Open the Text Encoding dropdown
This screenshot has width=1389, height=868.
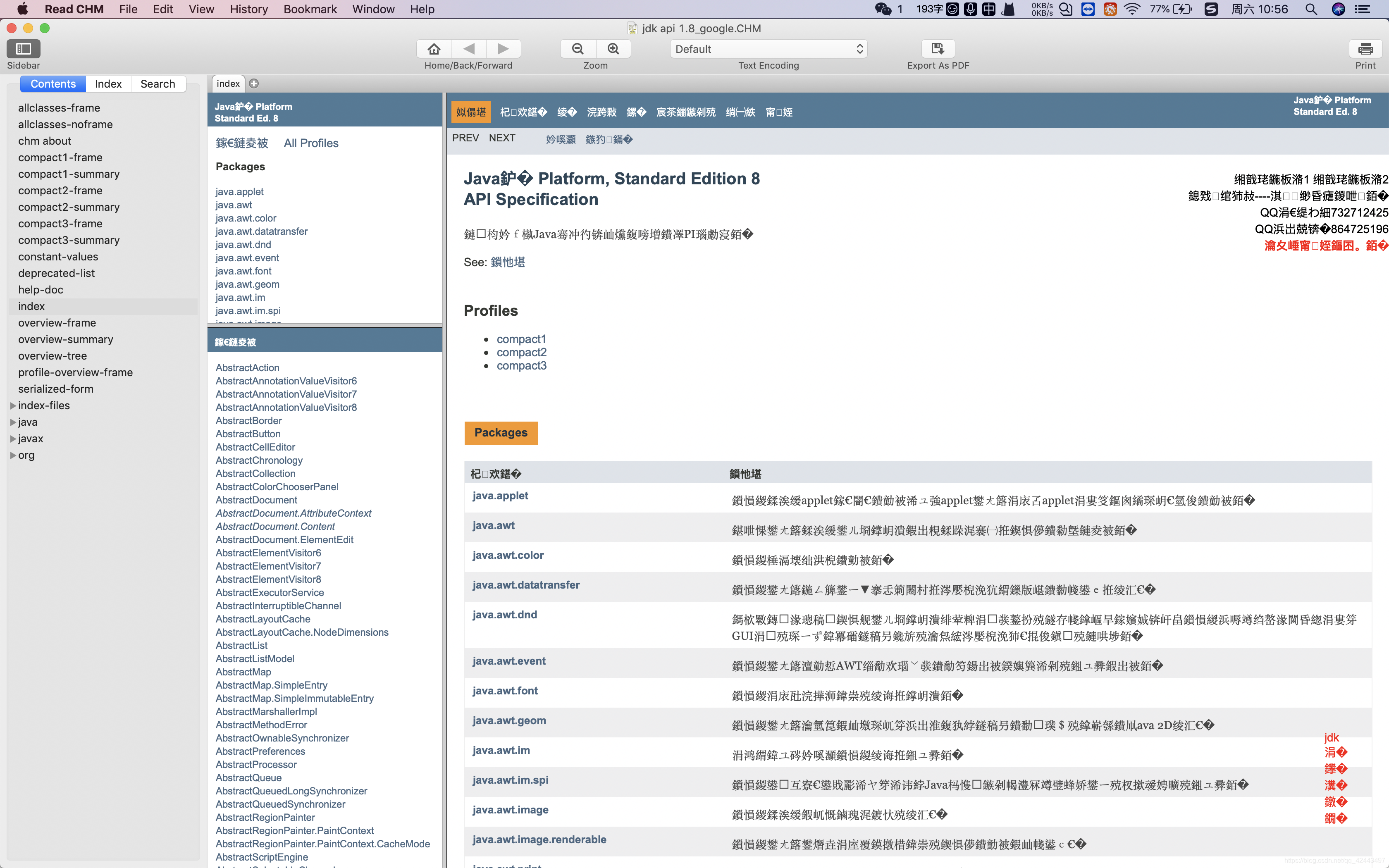(x=768, y=49)
